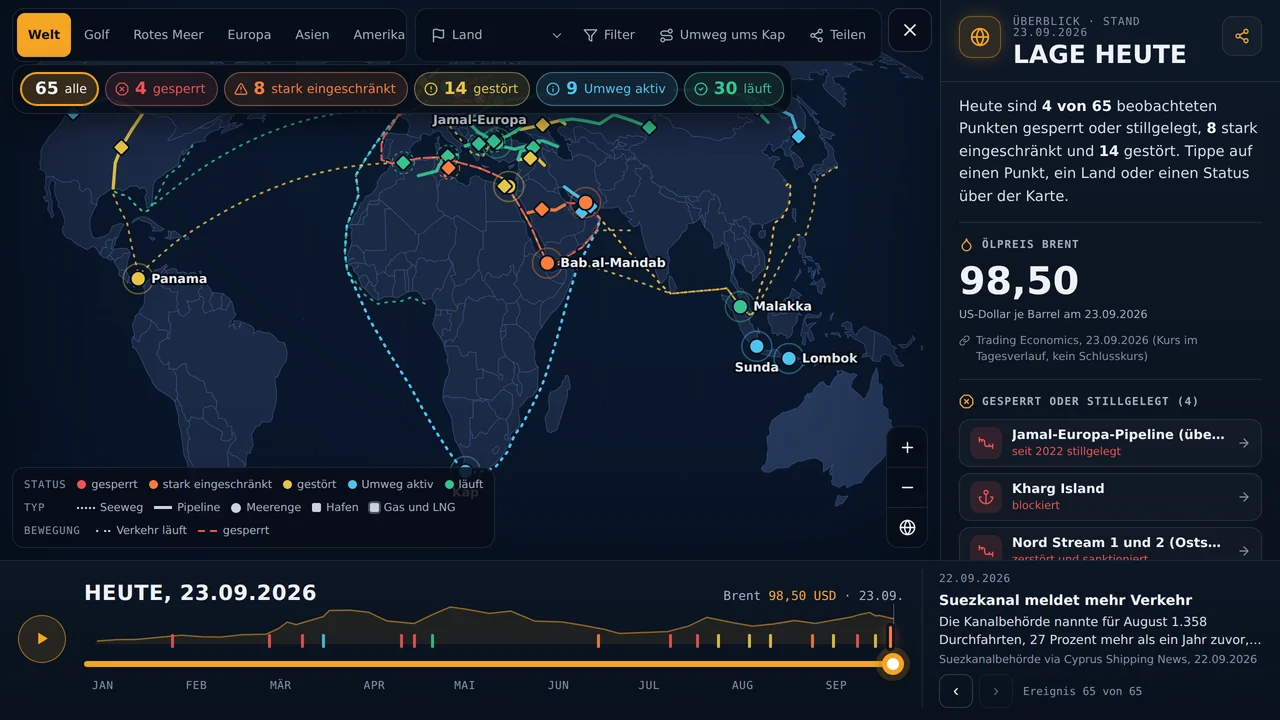The width and height of the screenshot is (1280, 720).
Task: Click the share icon in the LAGE HEUTE panel
Action: tap(1242, 36)
